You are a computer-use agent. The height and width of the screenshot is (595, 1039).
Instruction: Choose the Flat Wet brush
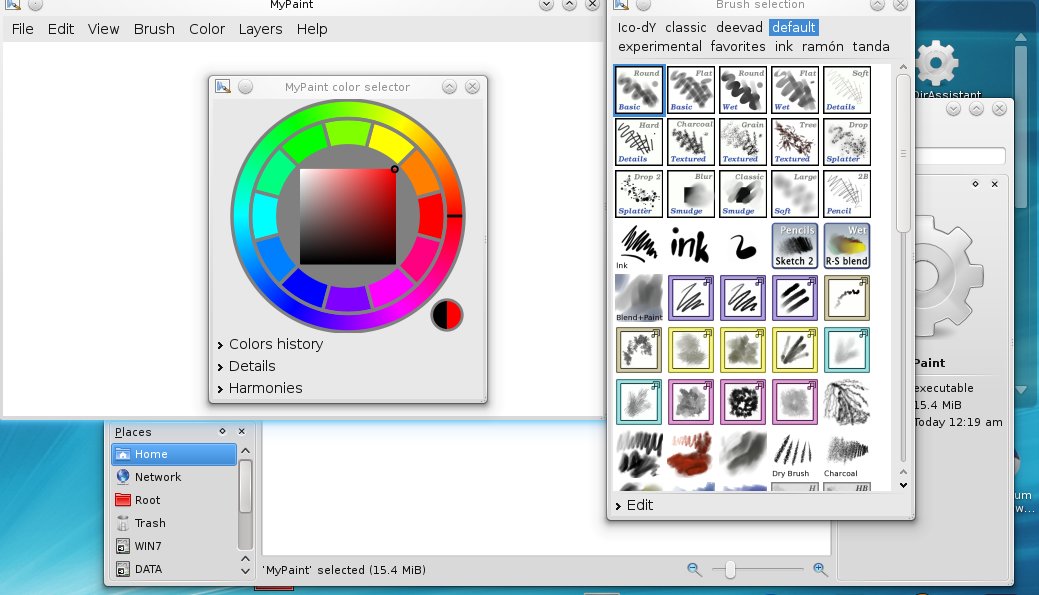[x=794, y=90]
